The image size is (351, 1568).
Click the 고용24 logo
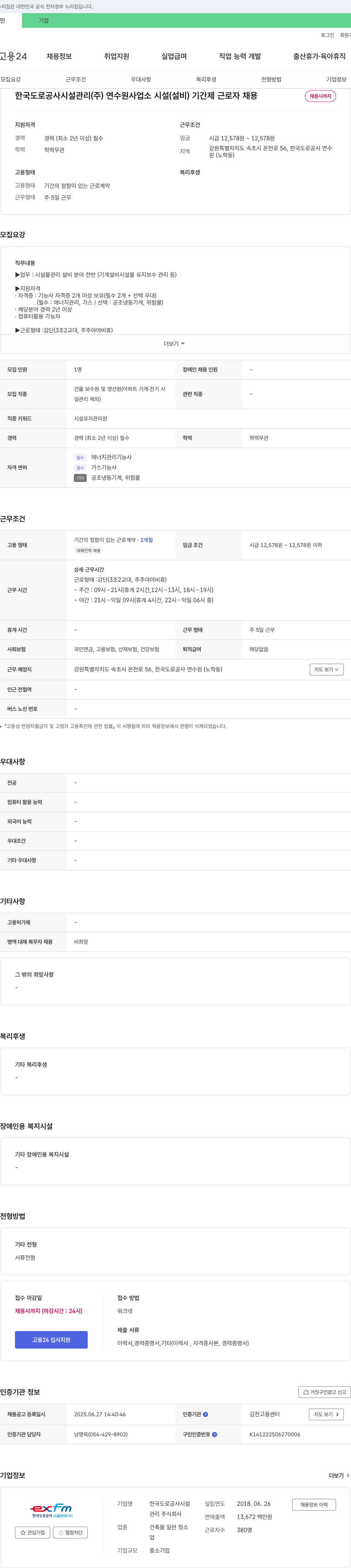coord(14,56)
